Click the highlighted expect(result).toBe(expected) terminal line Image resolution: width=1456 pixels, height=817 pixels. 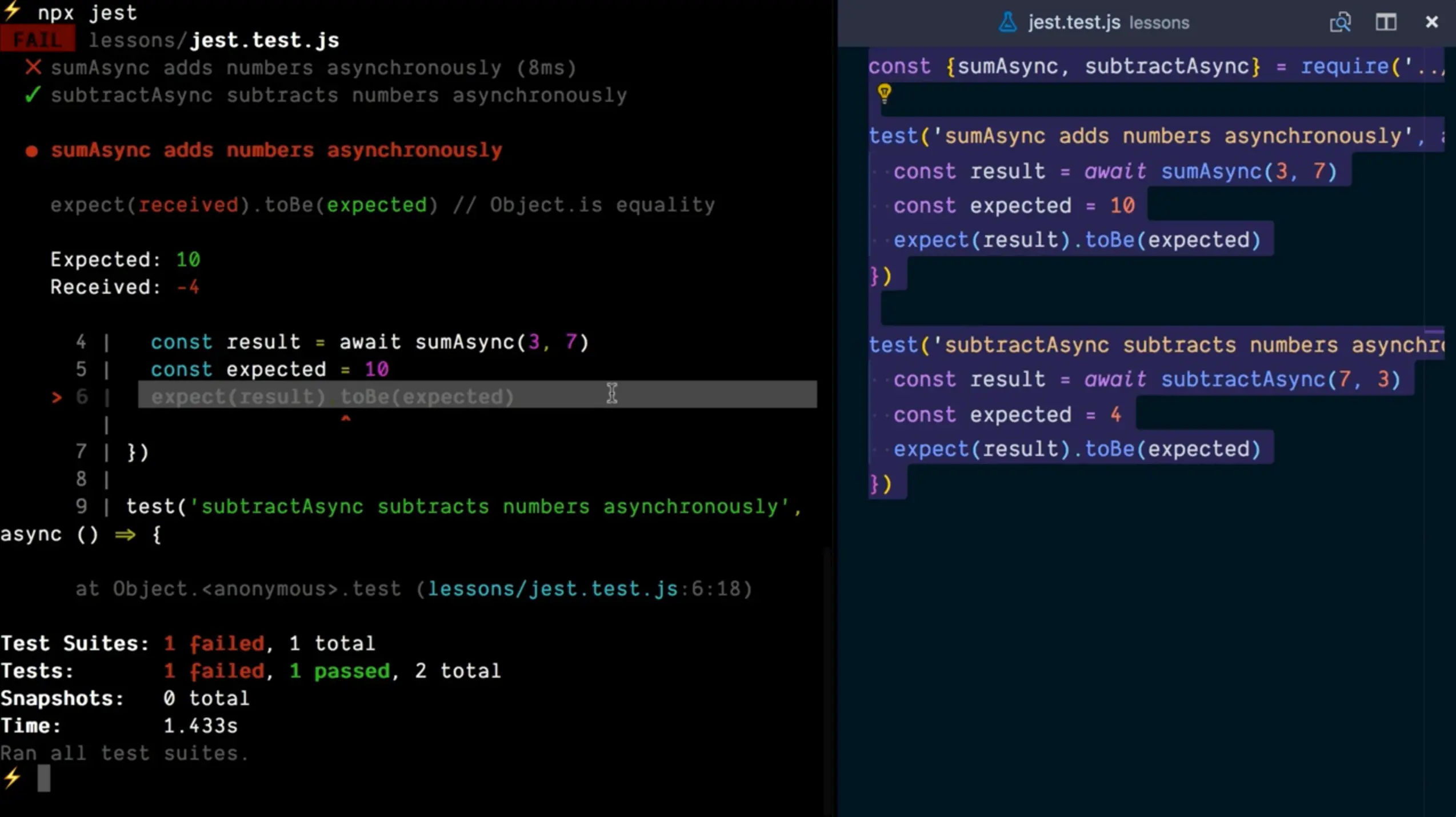coord(333,396)
